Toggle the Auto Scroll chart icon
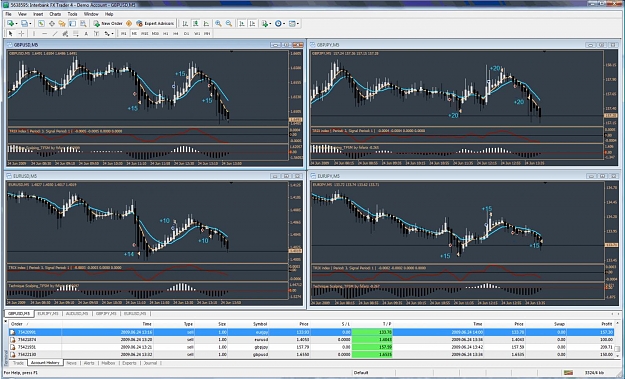The width and height of the screenshot is (625, 379). click(x=242, y=24)
